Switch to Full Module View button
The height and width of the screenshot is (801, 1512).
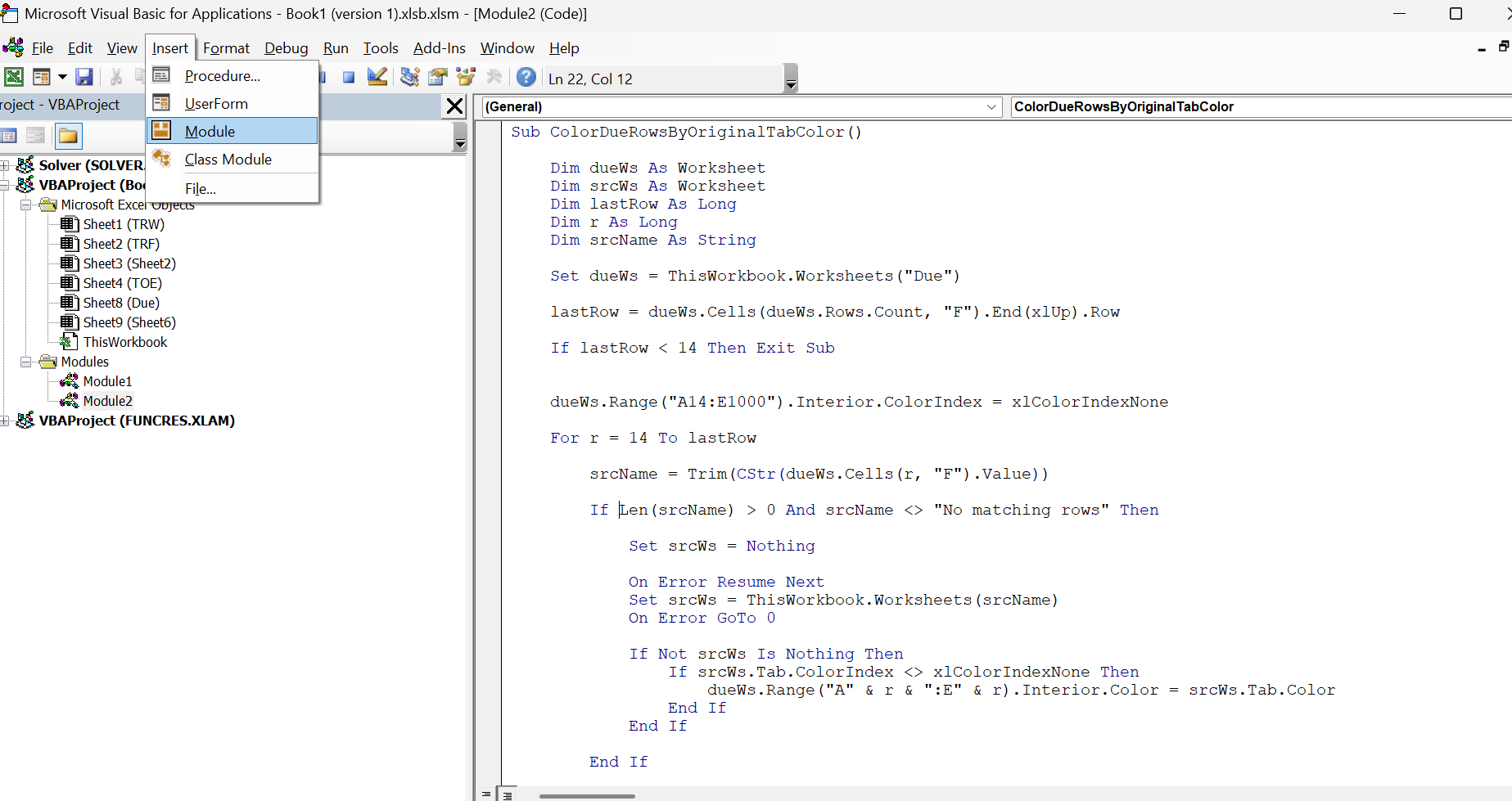pos(508,794)
